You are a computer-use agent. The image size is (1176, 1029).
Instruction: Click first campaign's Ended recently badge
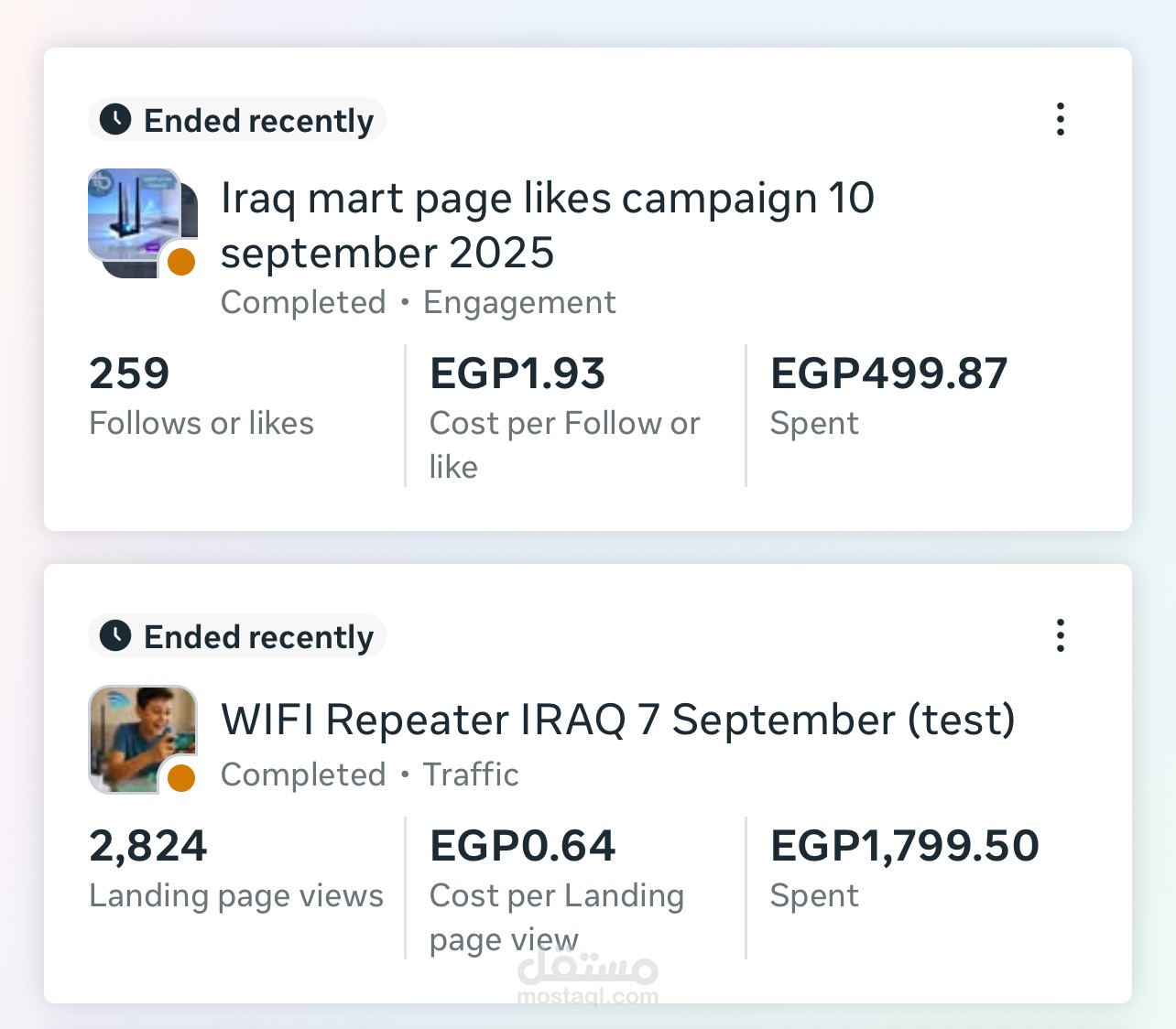[237, 120]
